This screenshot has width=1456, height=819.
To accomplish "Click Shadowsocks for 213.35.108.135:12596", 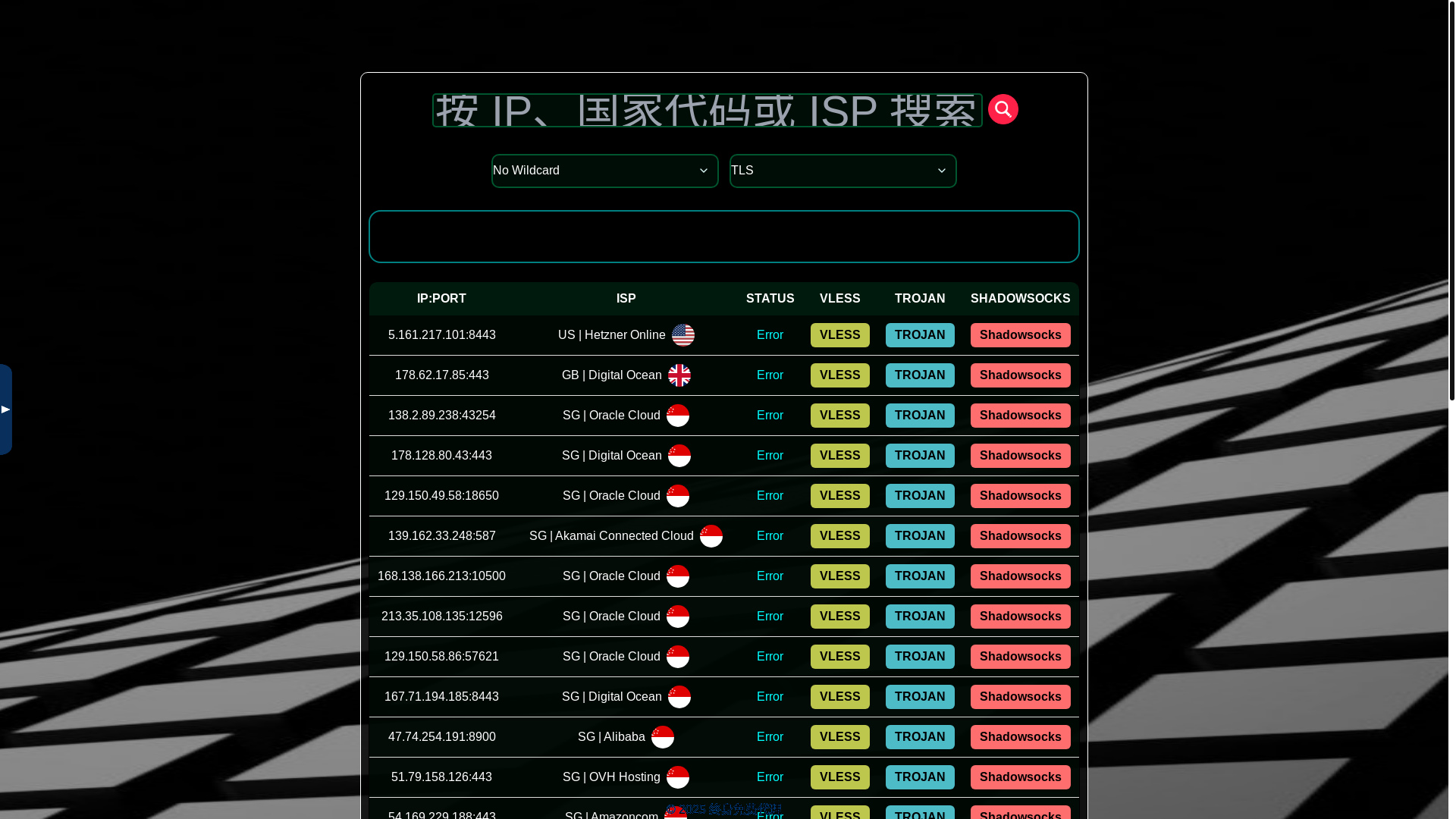I will point(1020,617).
